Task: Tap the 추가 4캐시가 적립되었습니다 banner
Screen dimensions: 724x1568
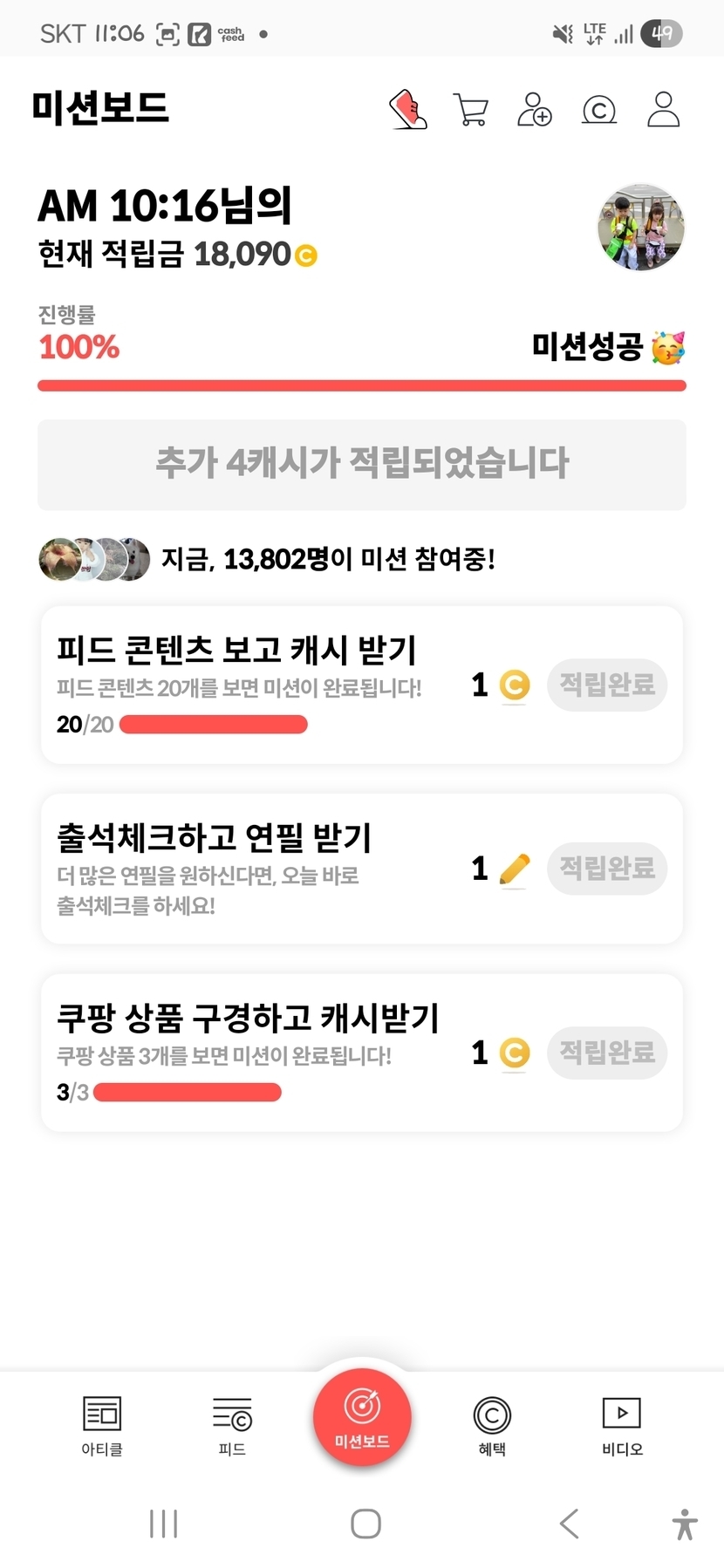Action: coord(362,464)
